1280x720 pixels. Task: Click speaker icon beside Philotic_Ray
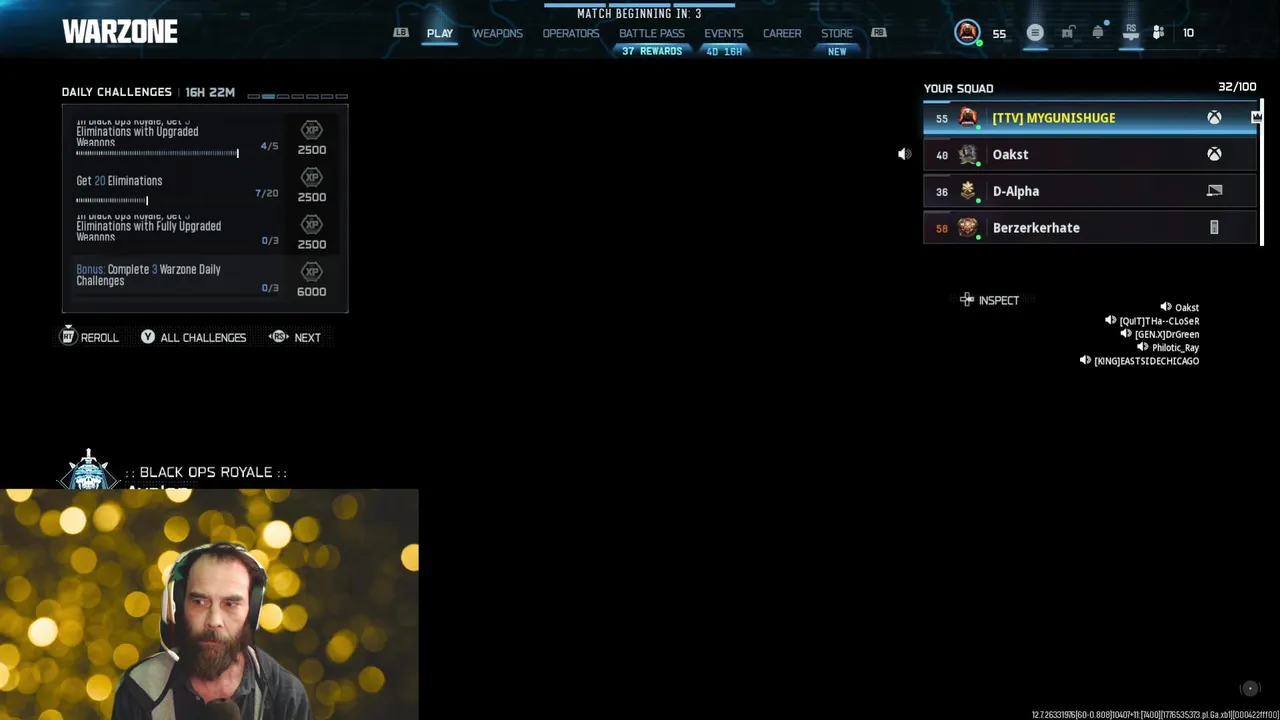[x=1143, y=348]
